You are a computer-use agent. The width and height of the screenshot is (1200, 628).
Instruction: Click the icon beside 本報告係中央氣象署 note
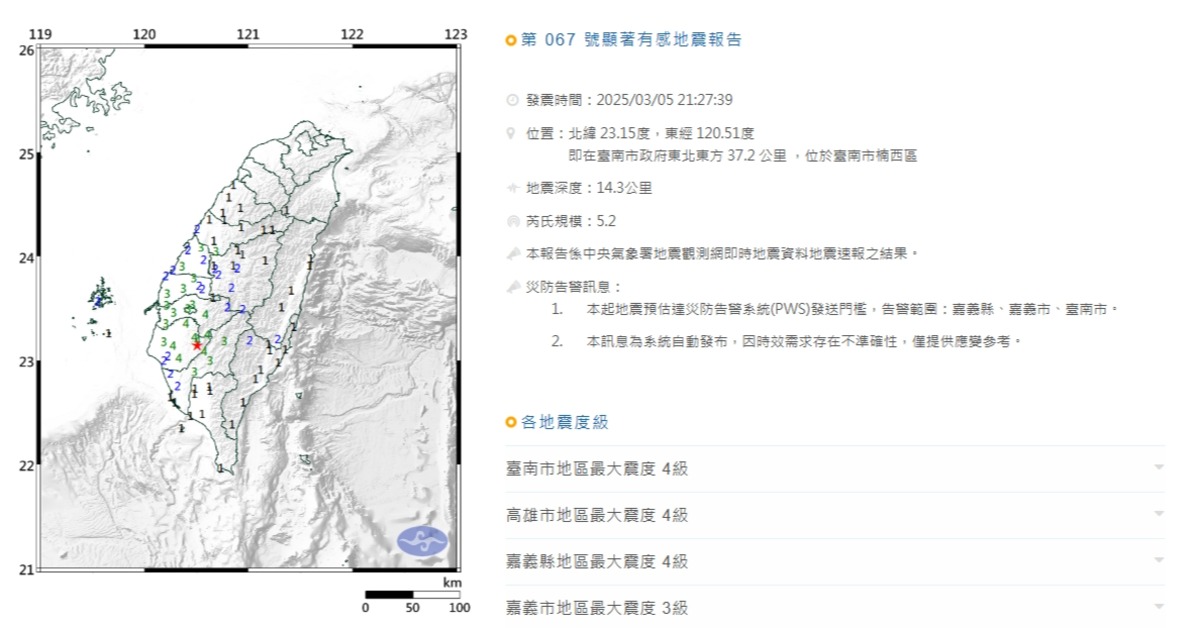513,254
